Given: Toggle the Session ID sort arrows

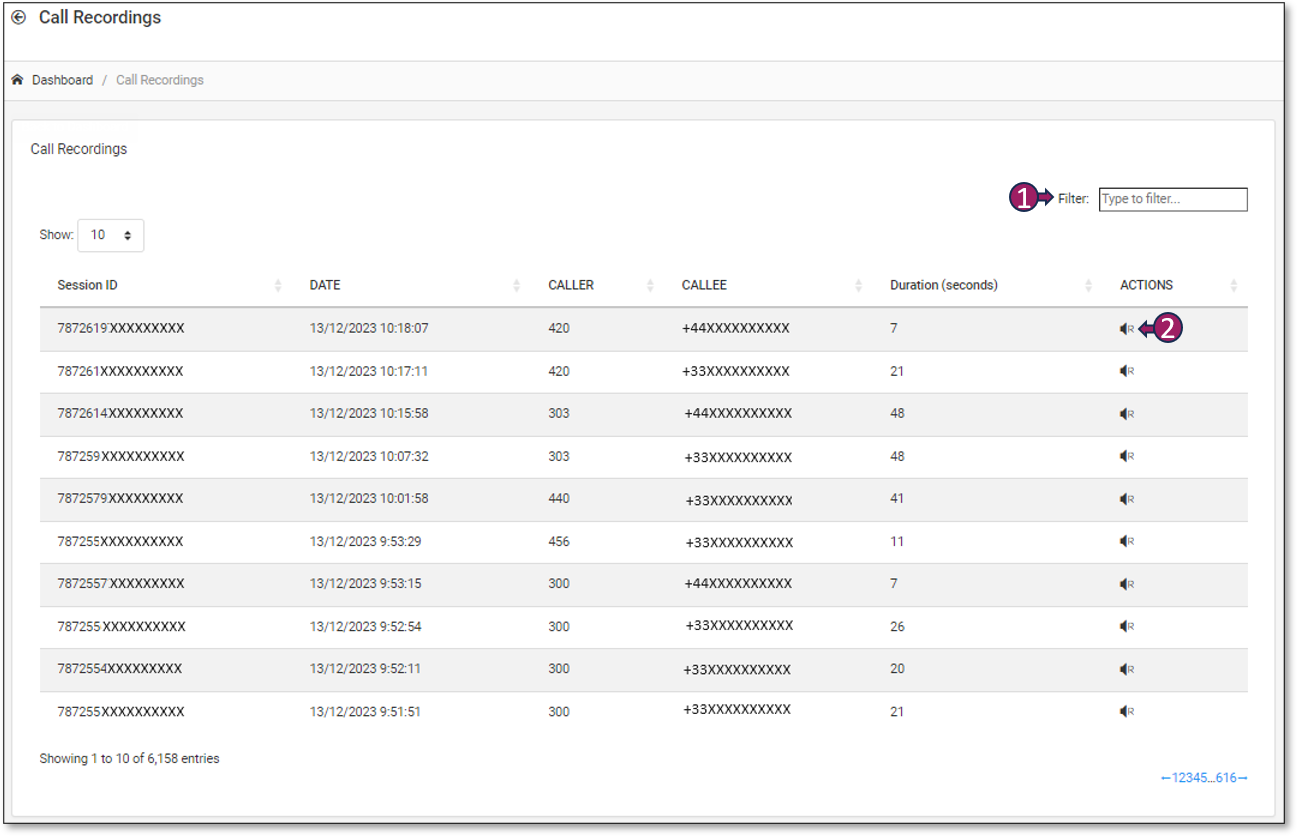Looking at the screenshot, I should [x=277, y=285].
